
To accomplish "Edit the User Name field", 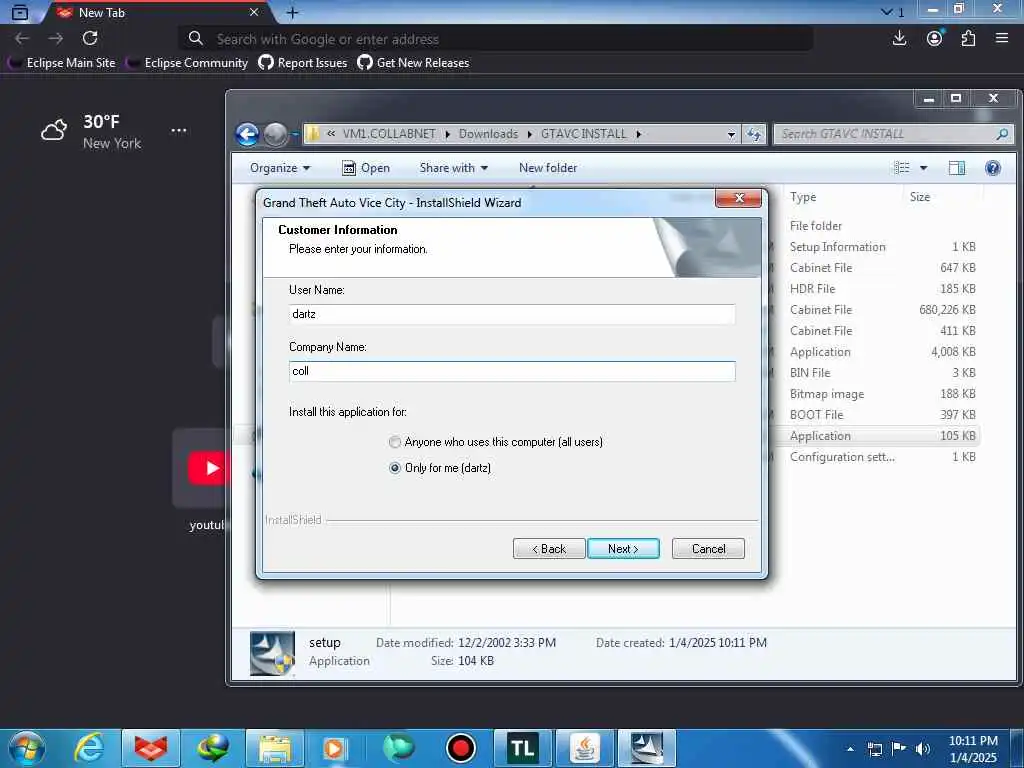I will pyautogui.click(x=512, y=314).
